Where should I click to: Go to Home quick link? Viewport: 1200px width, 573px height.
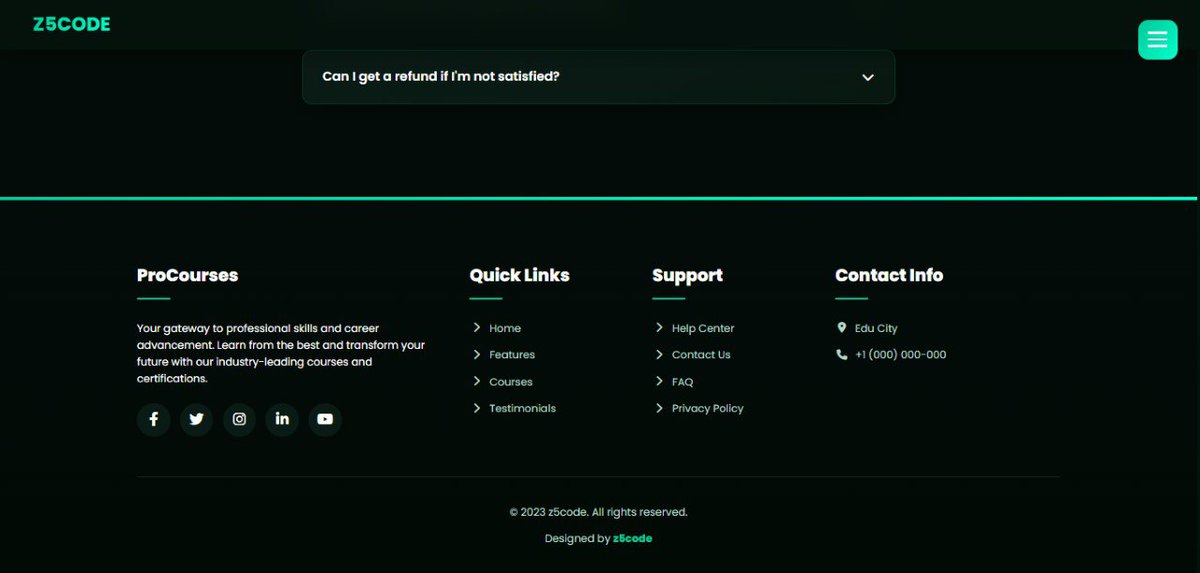(505, 328)
